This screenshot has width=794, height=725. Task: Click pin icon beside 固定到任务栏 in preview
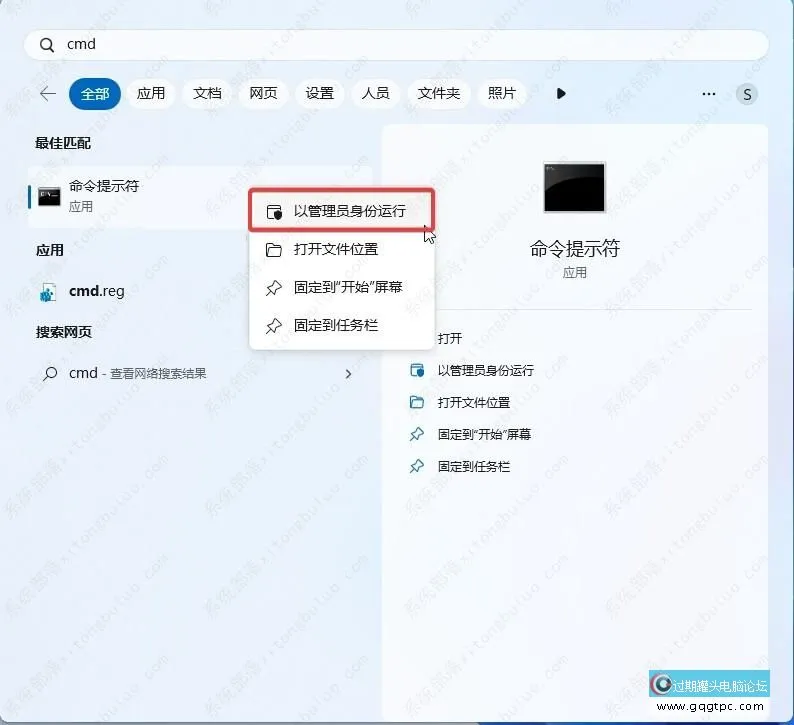pos(417,466)
